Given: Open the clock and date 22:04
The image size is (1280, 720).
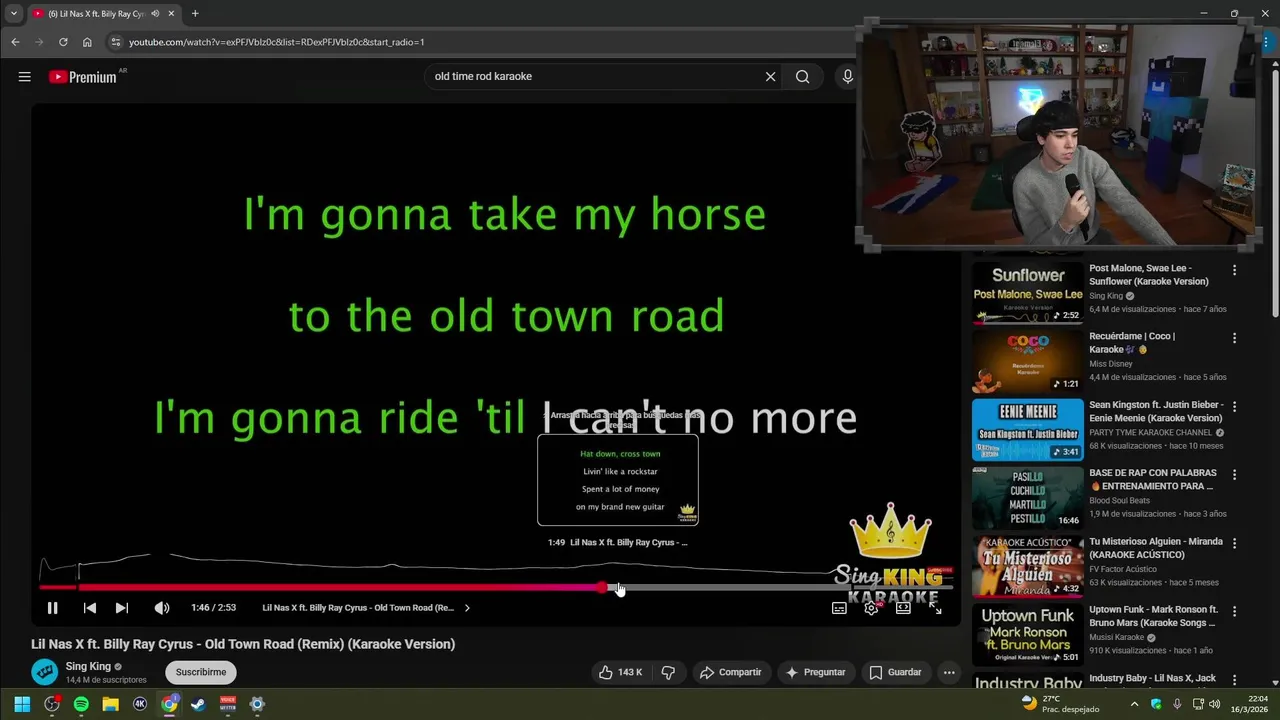Looking at the screenshot, I should click(x=1249, y=704).
